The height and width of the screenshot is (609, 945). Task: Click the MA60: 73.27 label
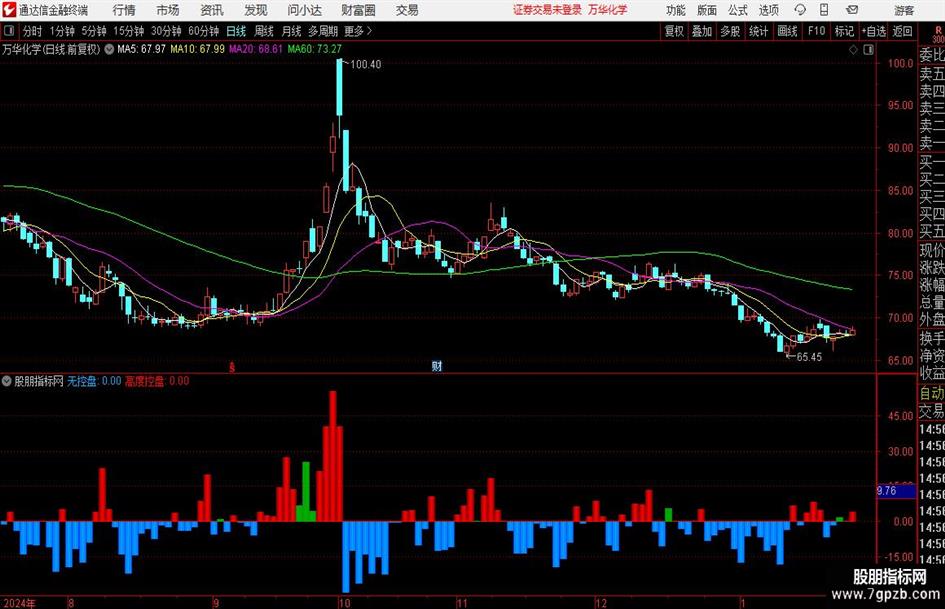click(315, 49)
